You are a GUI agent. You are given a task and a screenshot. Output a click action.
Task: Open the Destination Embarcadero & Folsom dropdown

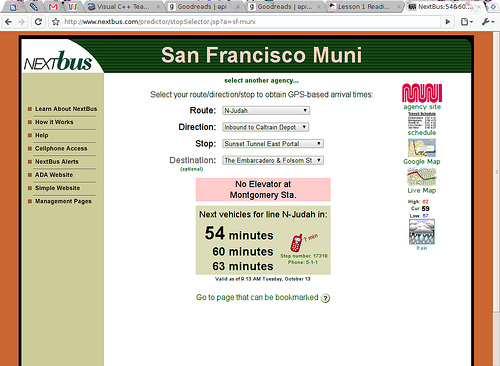click(273, 160)
